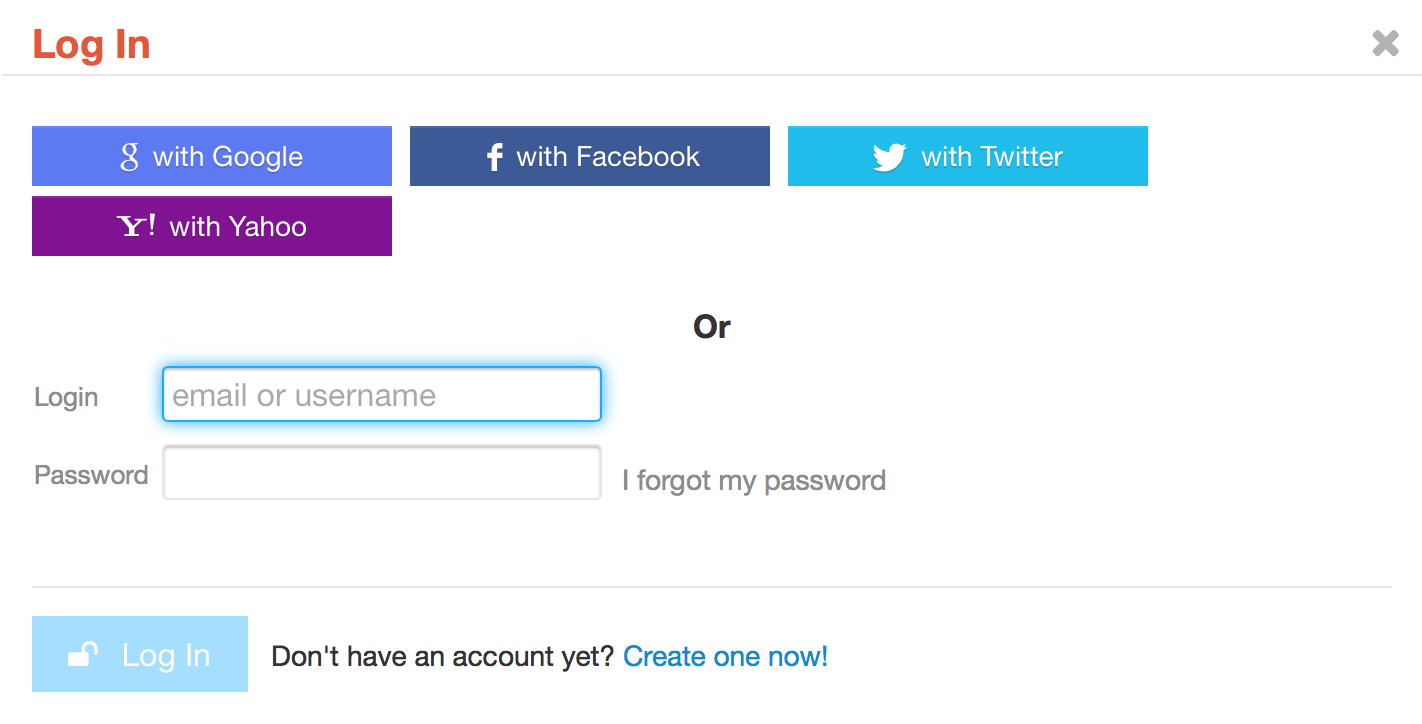Click the open padlock icon
This screenshot has width=1422, height=724.
[83, 655]
